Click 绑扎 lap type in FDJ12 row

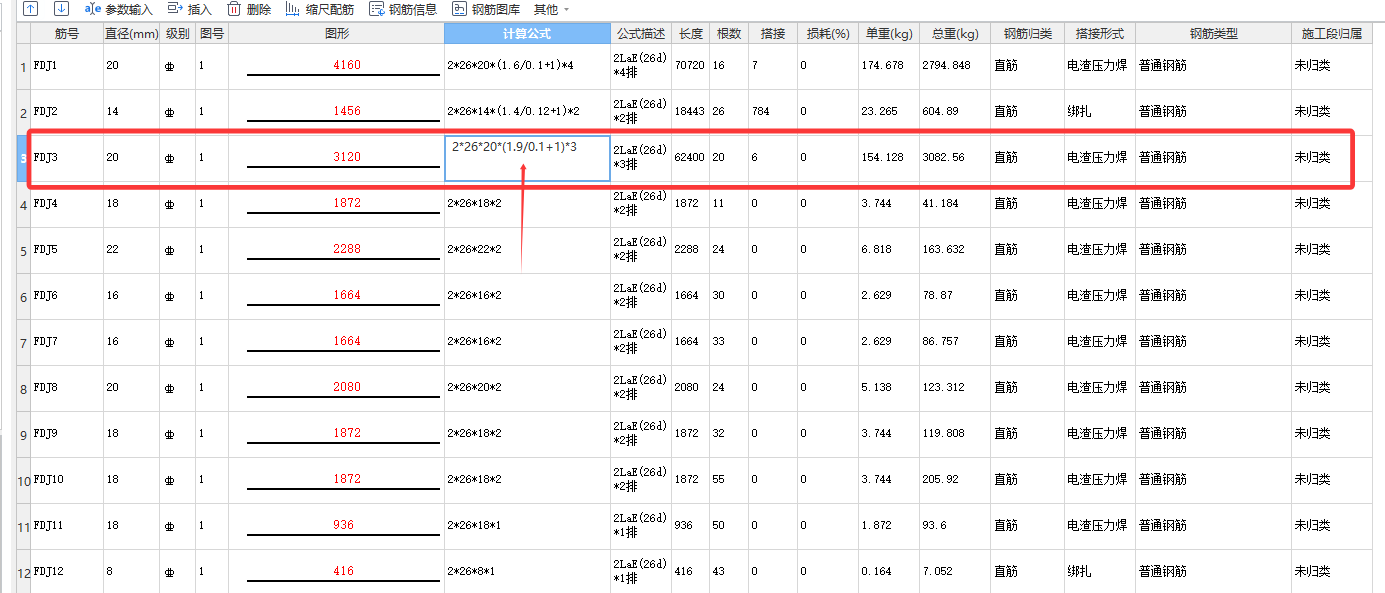point(1079,572)
